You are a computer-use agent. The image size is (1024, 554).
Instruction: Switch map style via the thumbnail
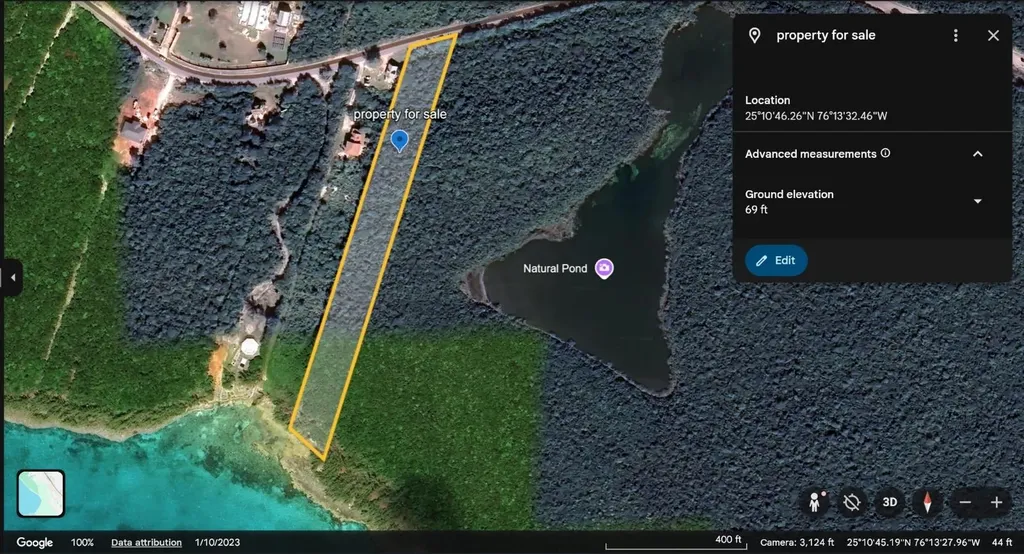(40, 494)
